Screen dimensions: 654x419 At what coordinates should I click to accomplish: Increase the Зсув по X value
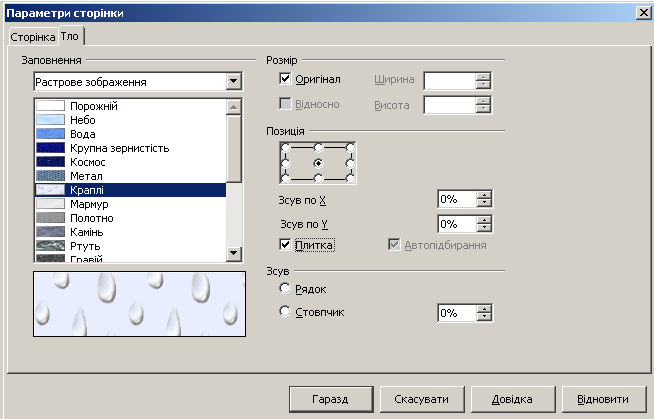[x=484, y=195]
